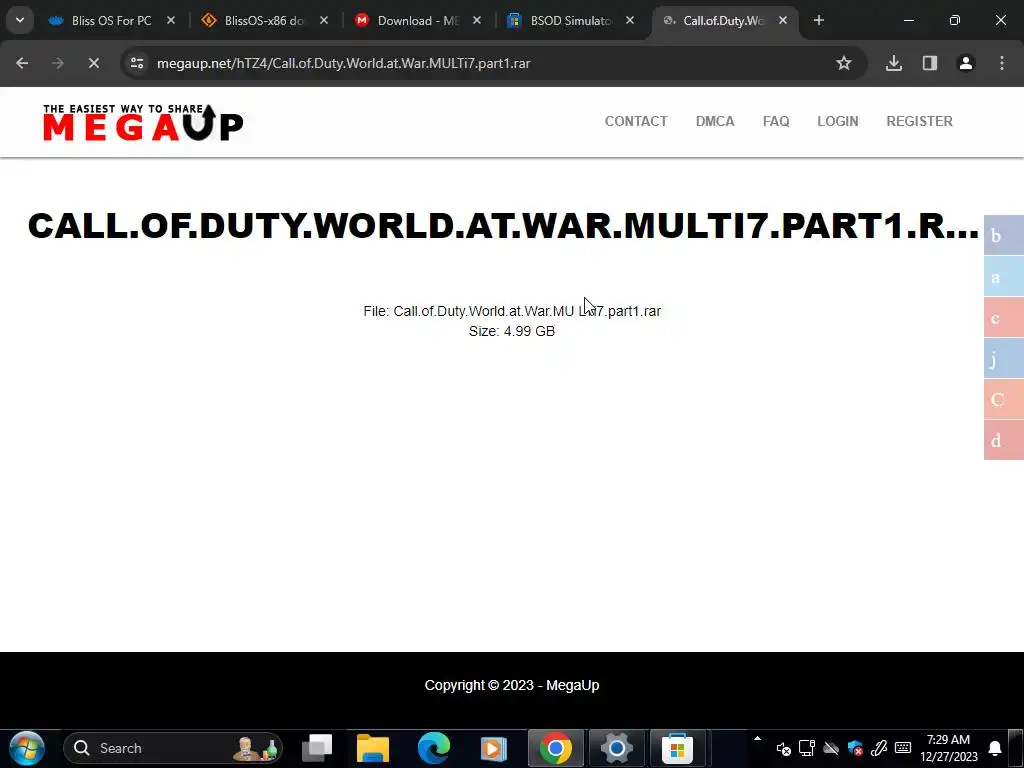Toggle the Chrome side panel
1024x768 pixels.
point(930,63)
